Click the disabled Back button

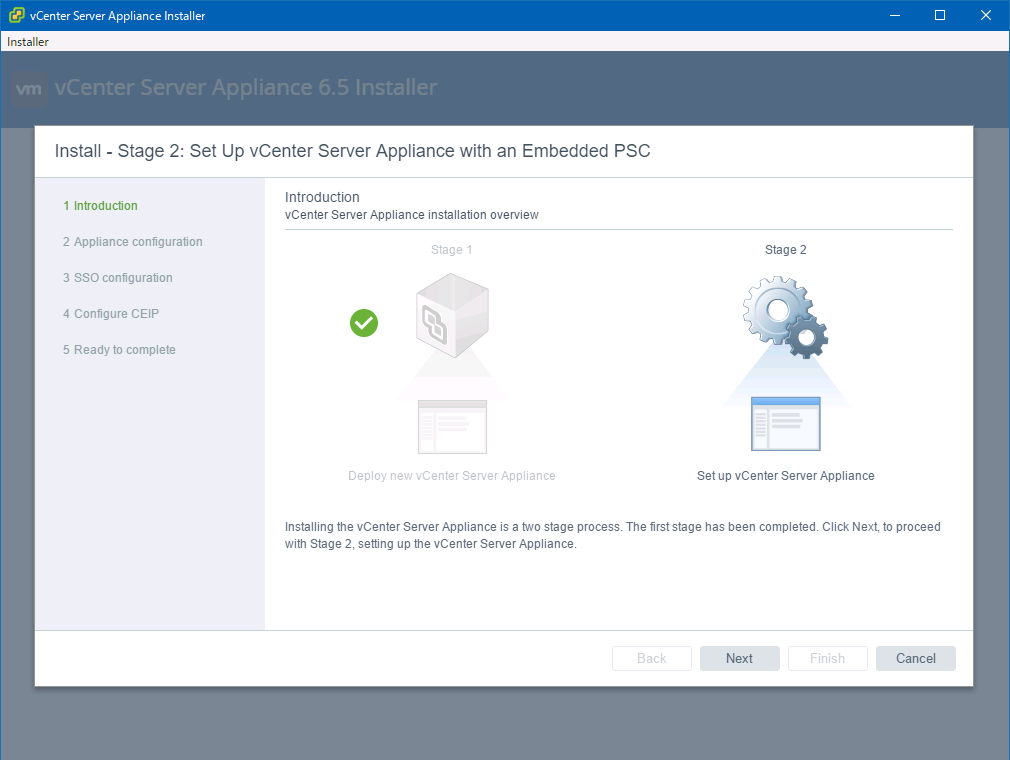[x=651, y=658]
